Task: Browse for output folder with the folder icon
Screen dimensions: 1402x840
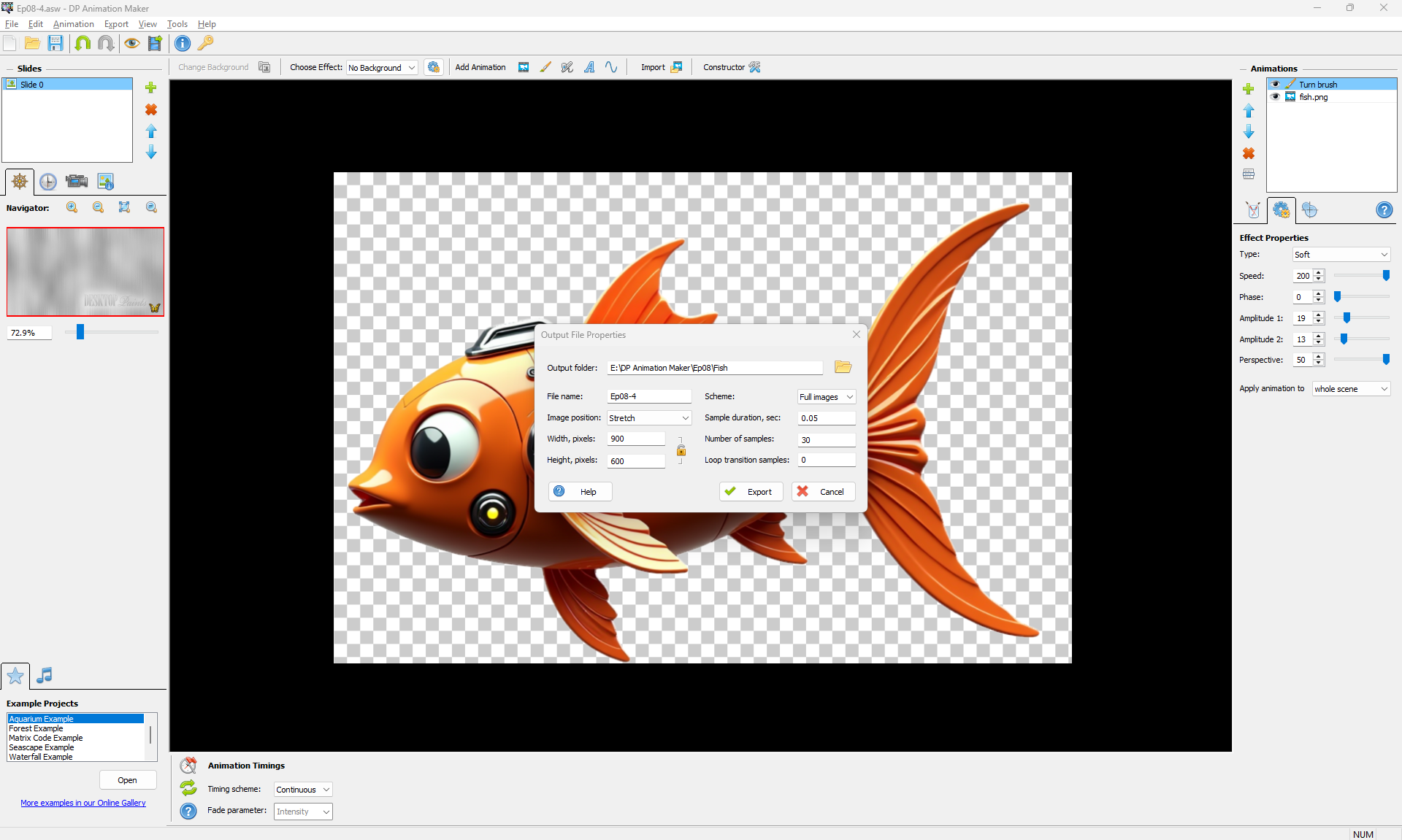Action: click(843, 367)
